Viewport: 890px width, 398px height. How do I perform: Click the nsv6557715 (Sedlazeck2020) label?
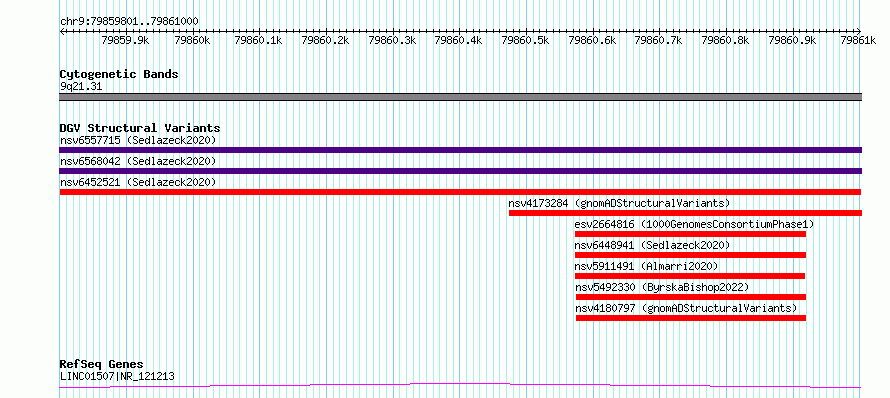pyautogui.click(x=138, y=140)
